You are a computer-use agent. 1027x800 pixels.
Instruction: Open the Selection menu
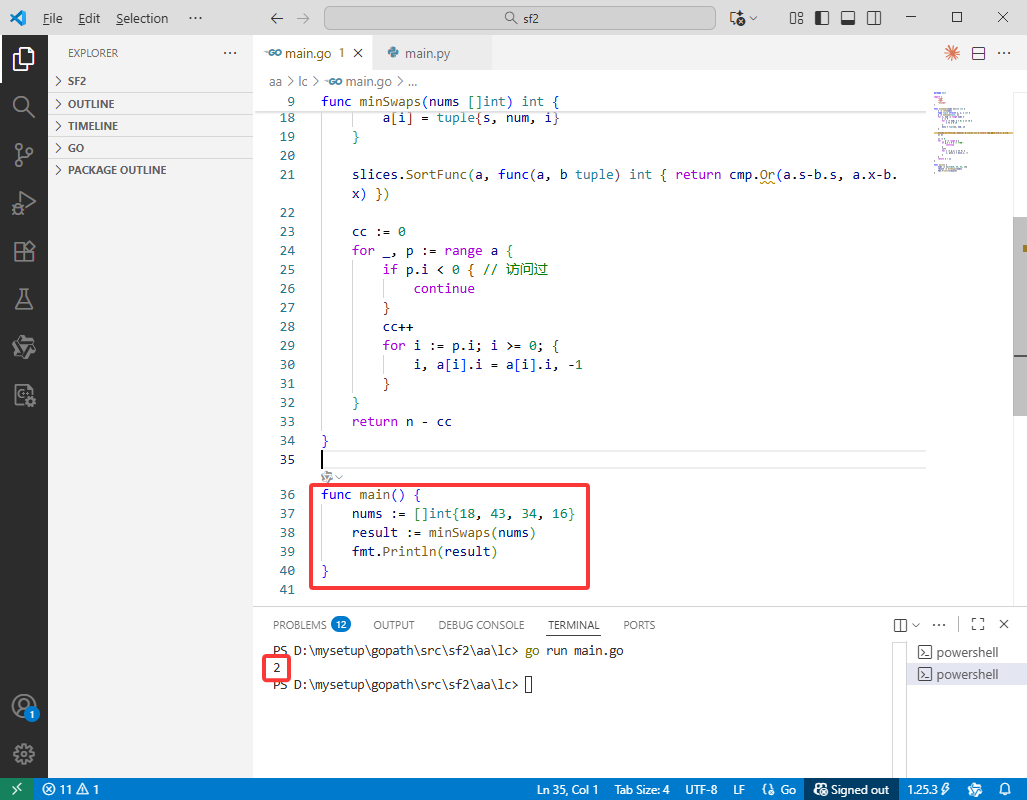(x=142, y=18)
